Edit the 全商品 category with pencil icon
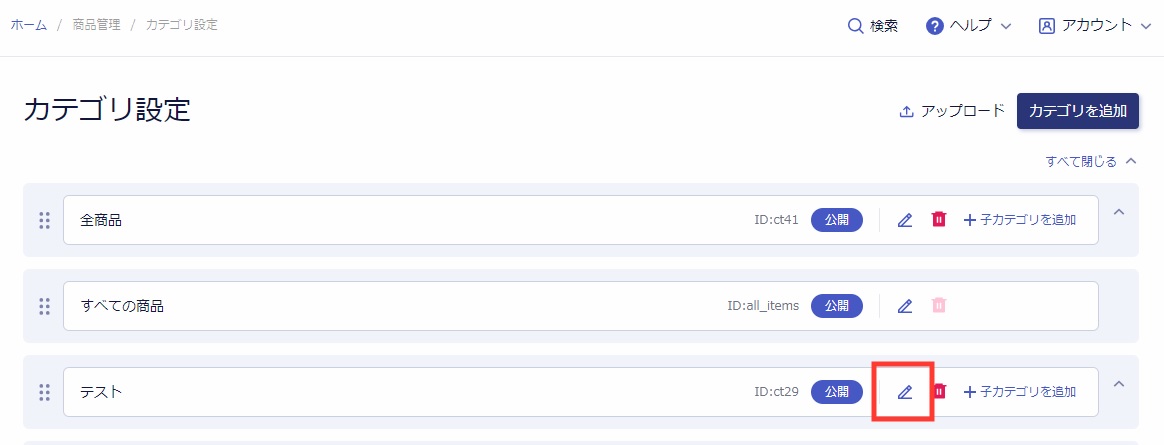The height and width of the screenshot is (445, 1164). [x=904, y=220]
